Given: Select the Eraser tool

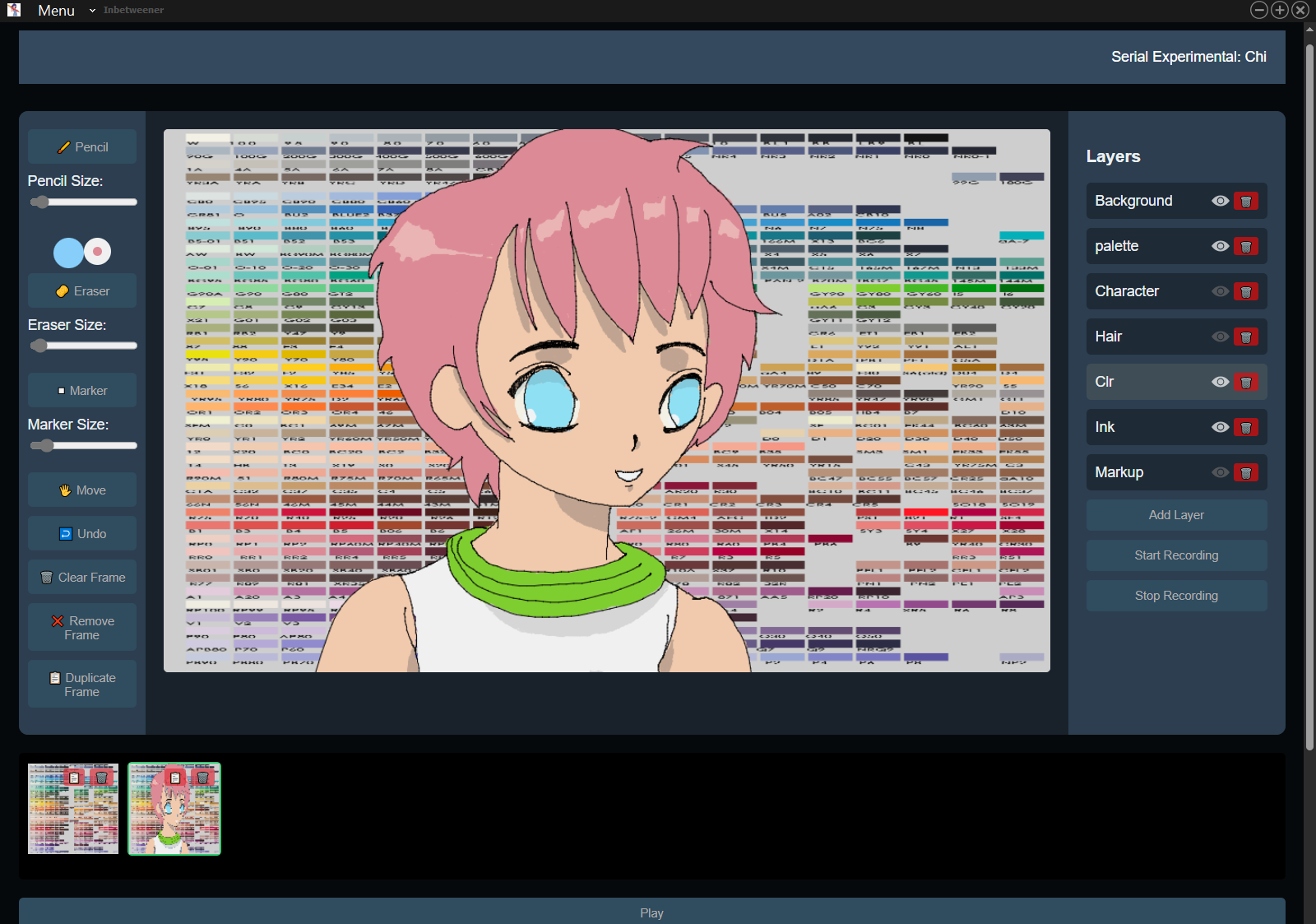Looking at the screenshot, I should pos(82,290).
